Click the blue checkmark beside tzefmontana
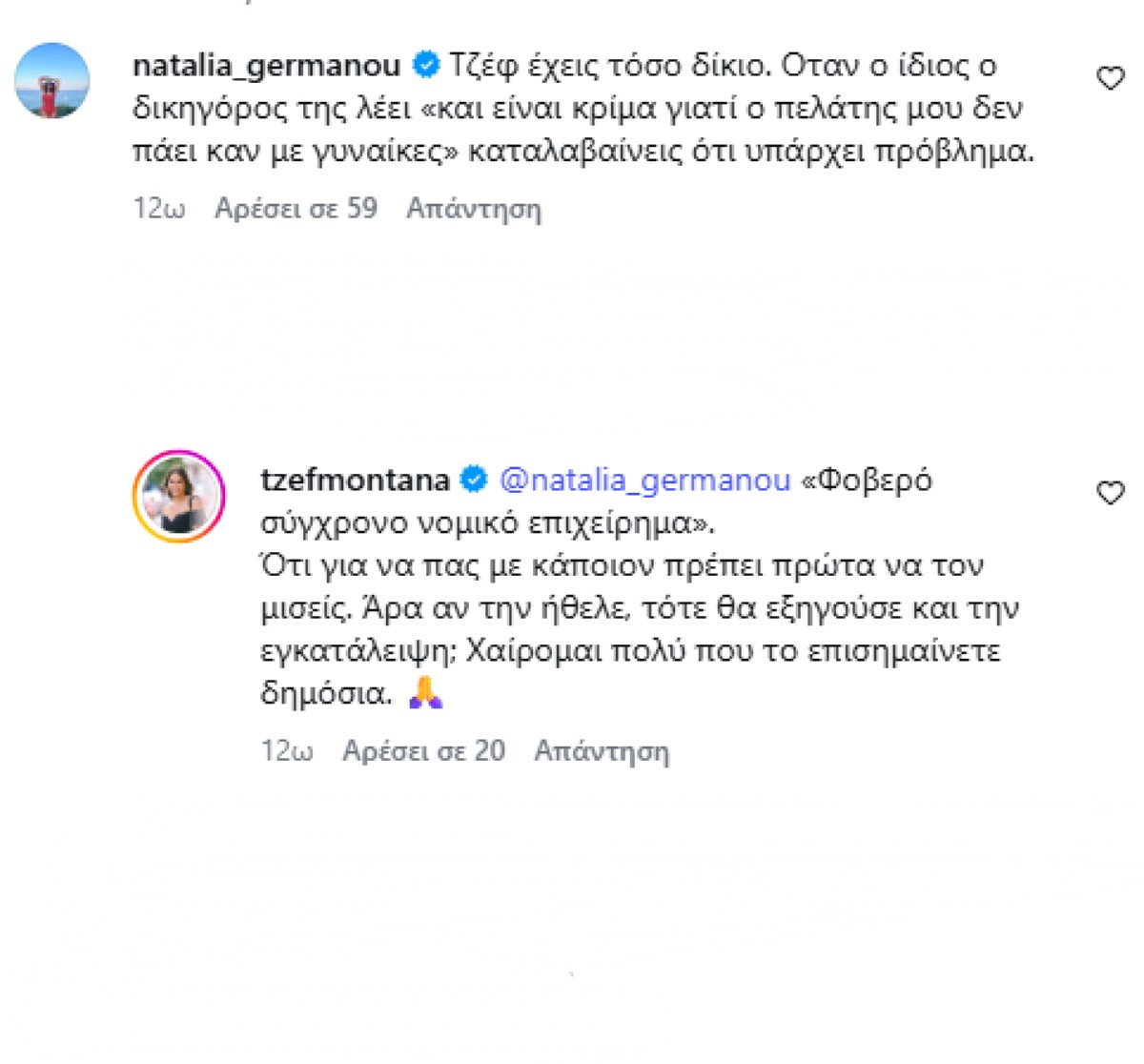Image resolution: width=1144 pixels, height=1064 pixels. (x=471, y=480)
